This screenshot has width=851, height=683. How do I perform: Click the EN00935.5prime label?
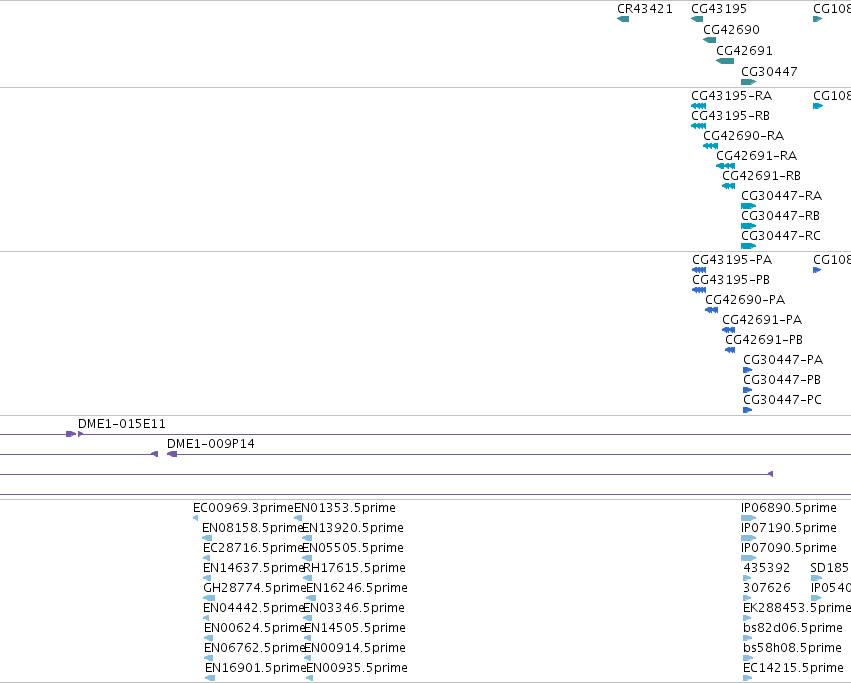[357, 668]
